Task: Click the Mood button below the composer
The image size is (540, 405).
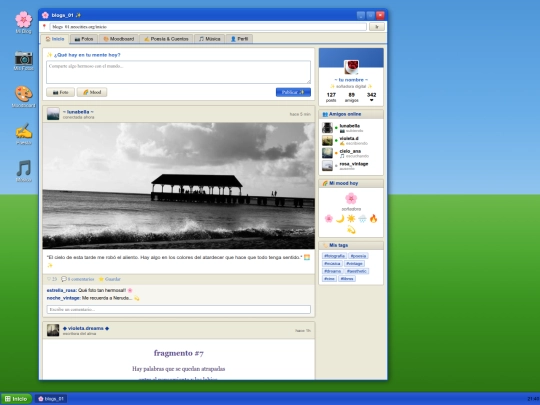Action: click(x=92, y=92)
